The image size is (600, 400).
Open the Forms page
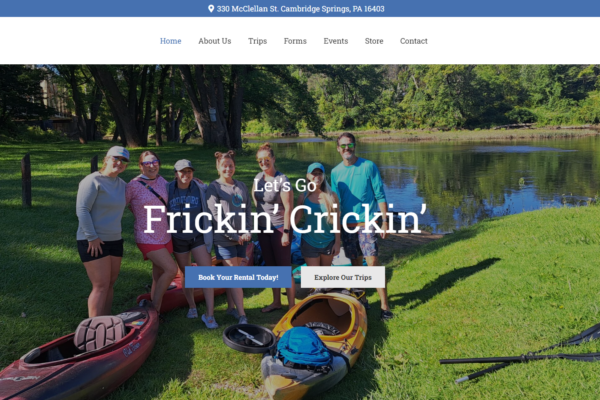click(295, 41)
